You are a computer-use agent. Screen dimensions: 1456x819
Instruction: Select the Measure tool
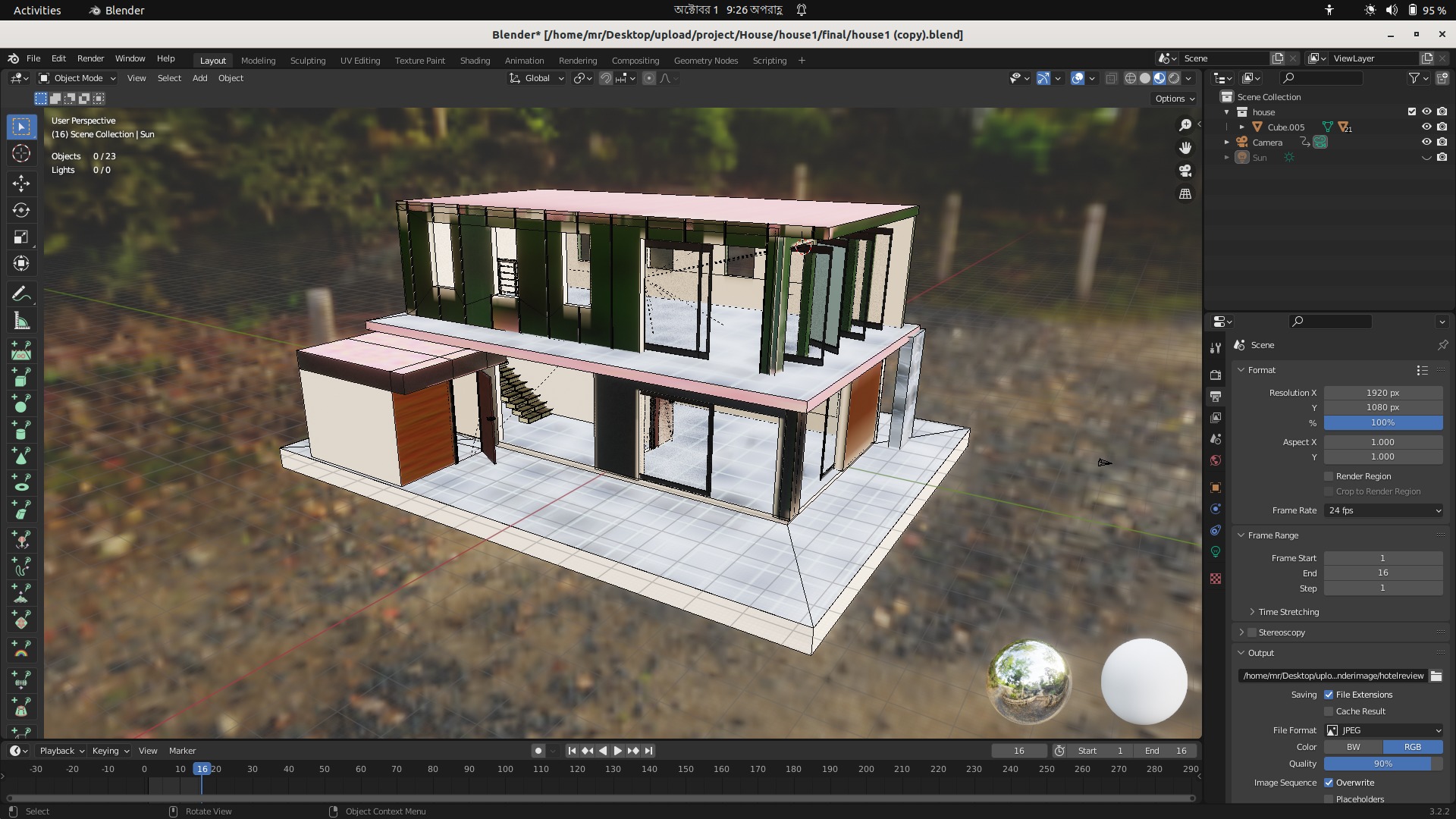point(21,322)
